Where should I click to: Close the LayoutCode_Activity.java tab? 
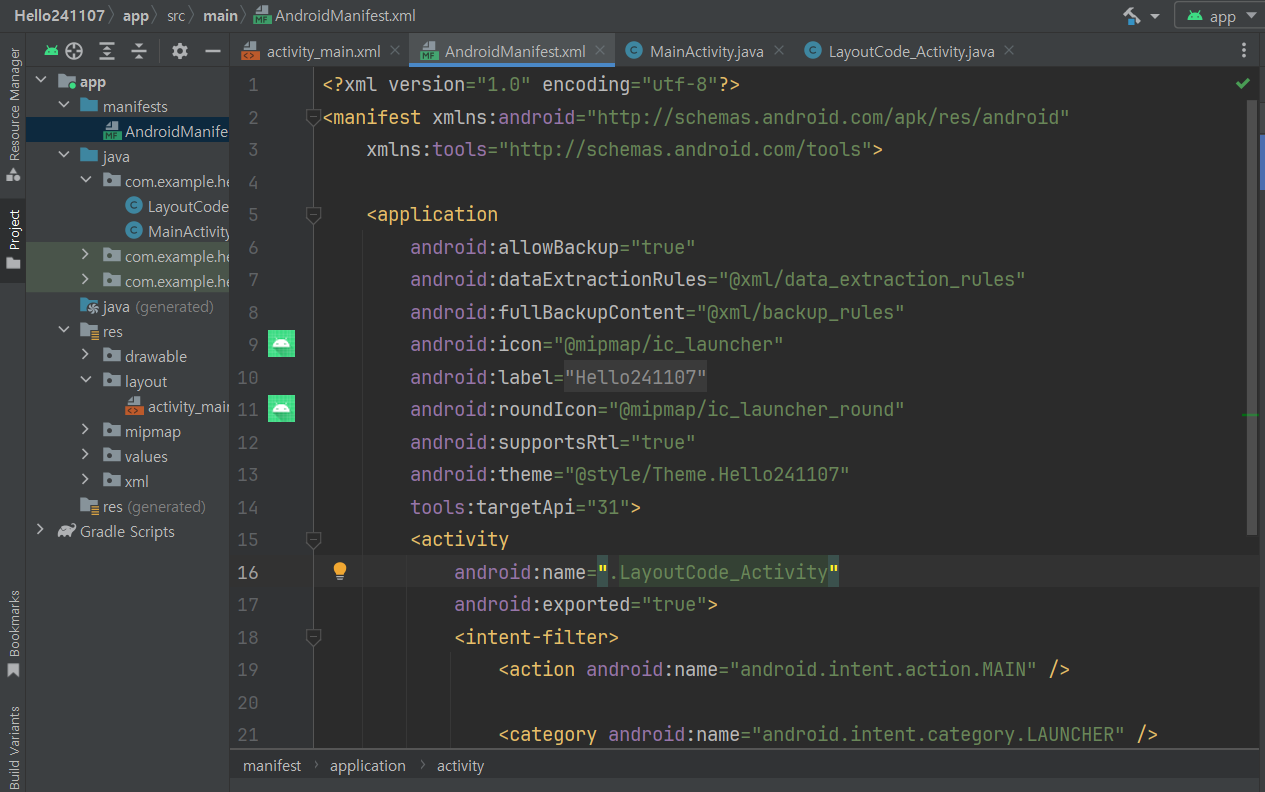1008,50
